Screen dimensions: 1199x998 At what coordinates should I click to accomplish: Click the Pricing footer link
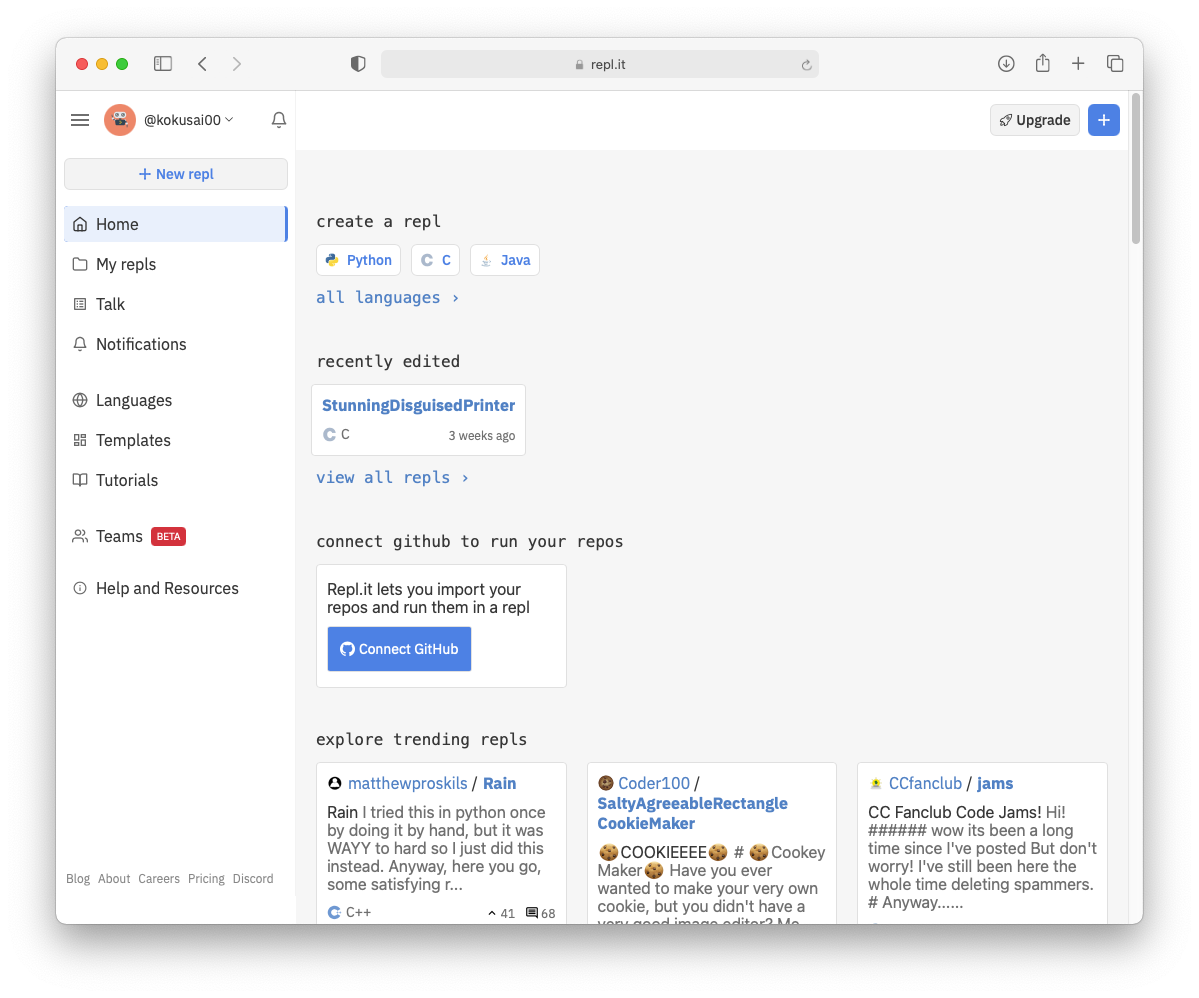point(206,879)
